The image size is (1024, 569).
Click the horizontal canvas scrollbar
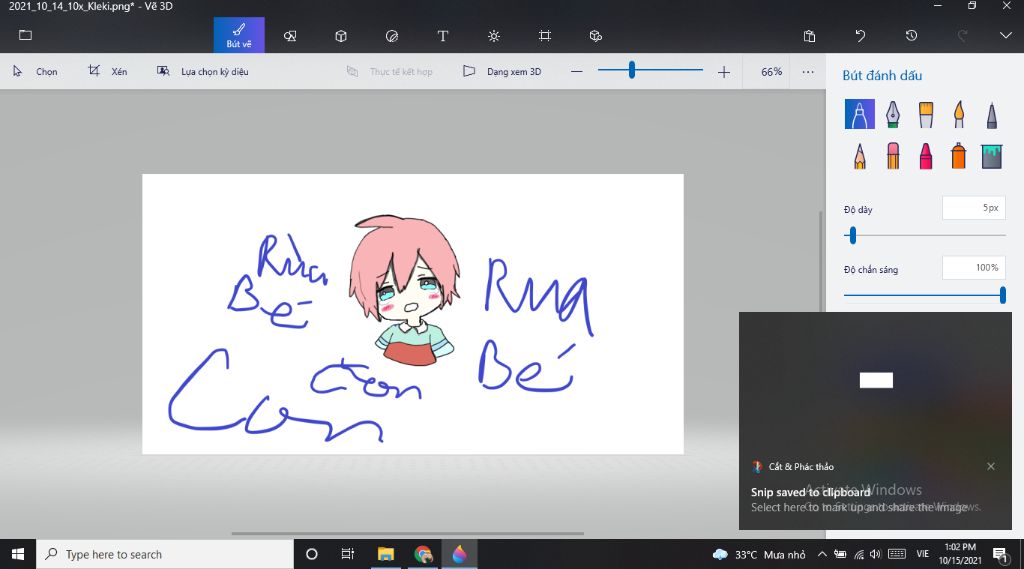pyautogui.click(x=408, y=533)
